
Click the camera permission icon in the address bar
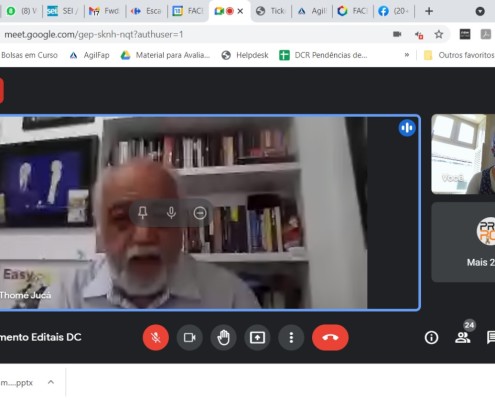(x=397, y=34)
